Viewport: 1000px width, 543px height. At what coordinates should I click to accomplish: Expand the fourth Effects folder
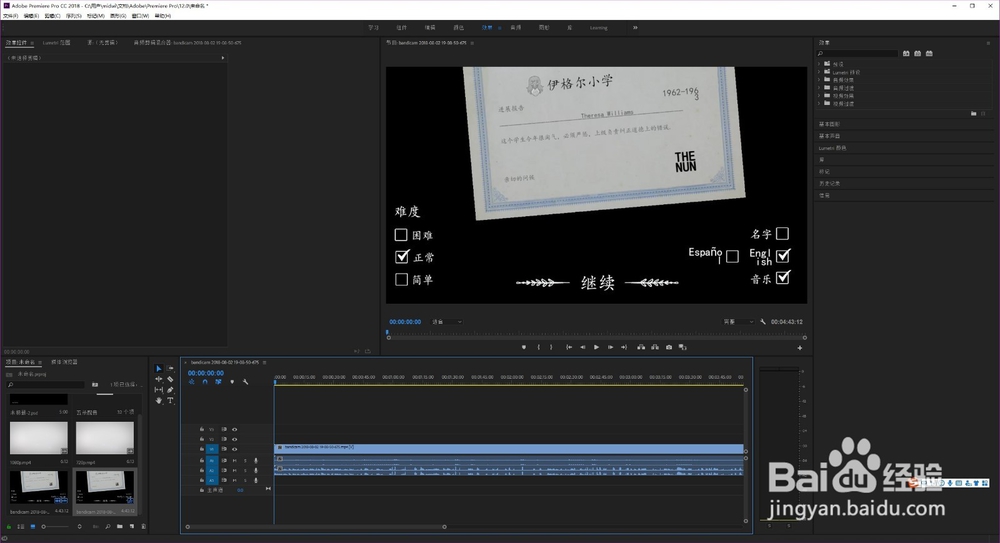pyautogui.click(x=820, y=87)
